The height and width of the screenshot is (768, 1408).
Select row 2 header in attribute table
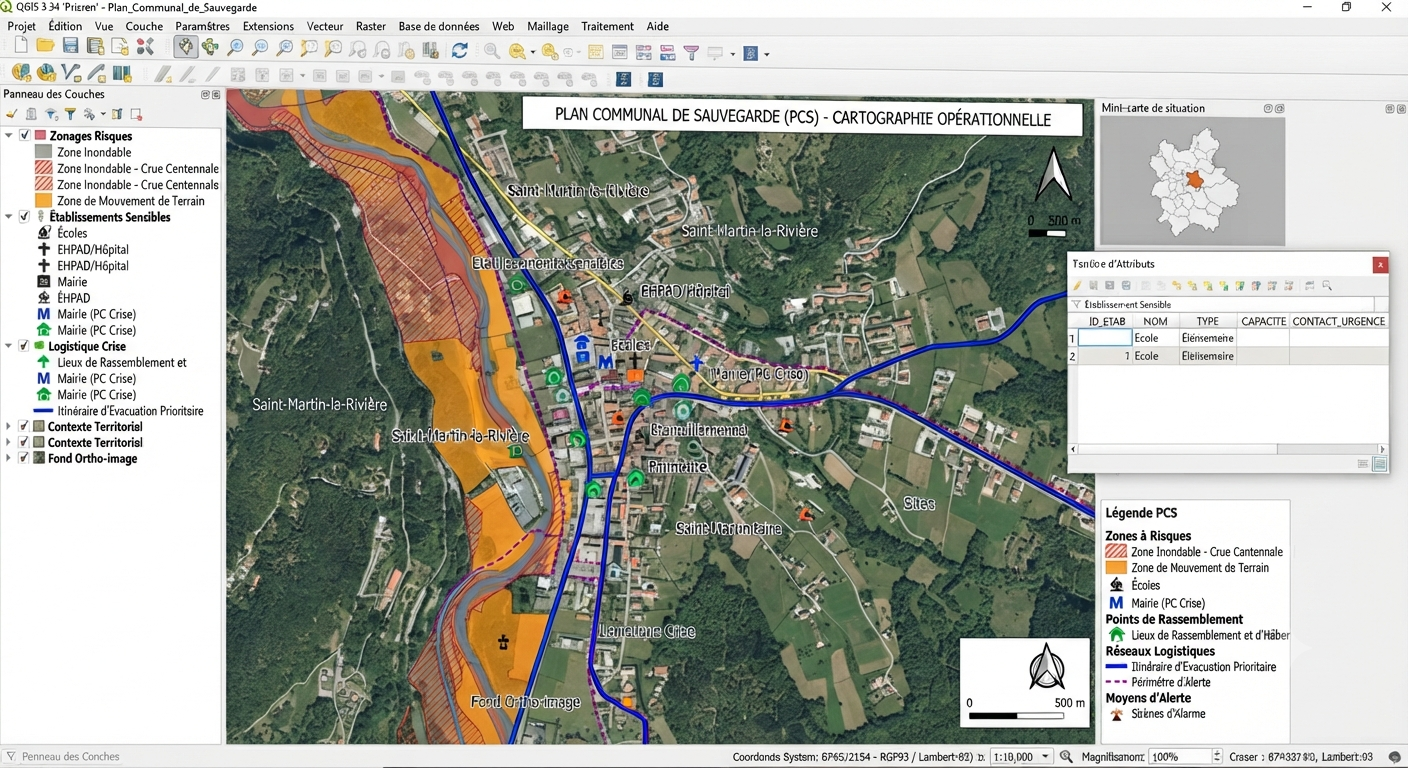coord(1073,356)
